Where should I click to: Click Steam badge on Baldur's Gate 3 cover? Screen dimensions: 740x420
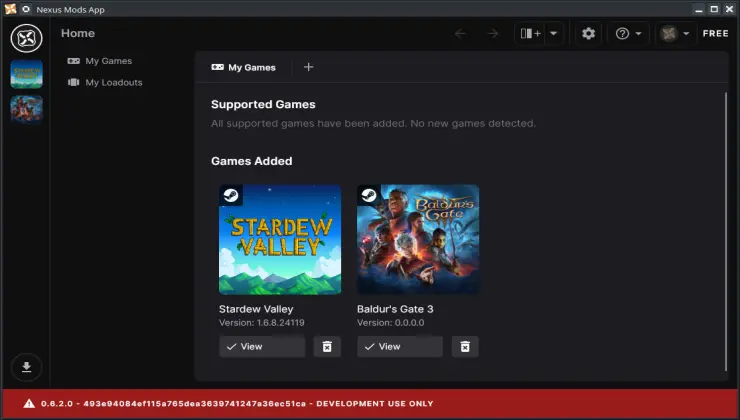click(369, 195)
